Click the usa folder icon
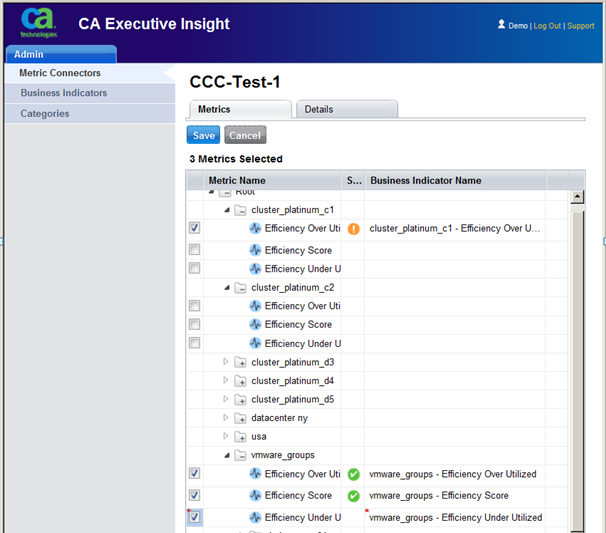The height and width of the screenshot is (533, 606). click(240, 436)
